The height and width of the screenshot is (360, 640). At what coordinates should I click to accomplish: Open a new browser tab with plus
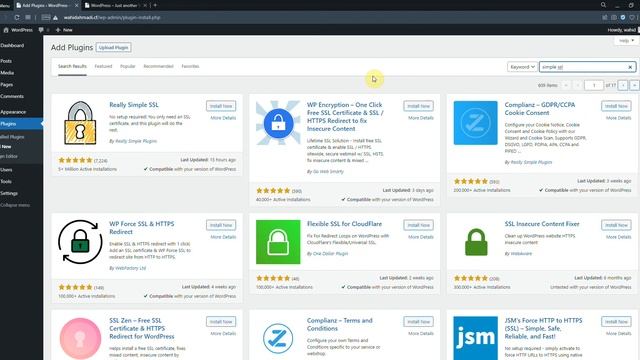click(x=155, y=5)
